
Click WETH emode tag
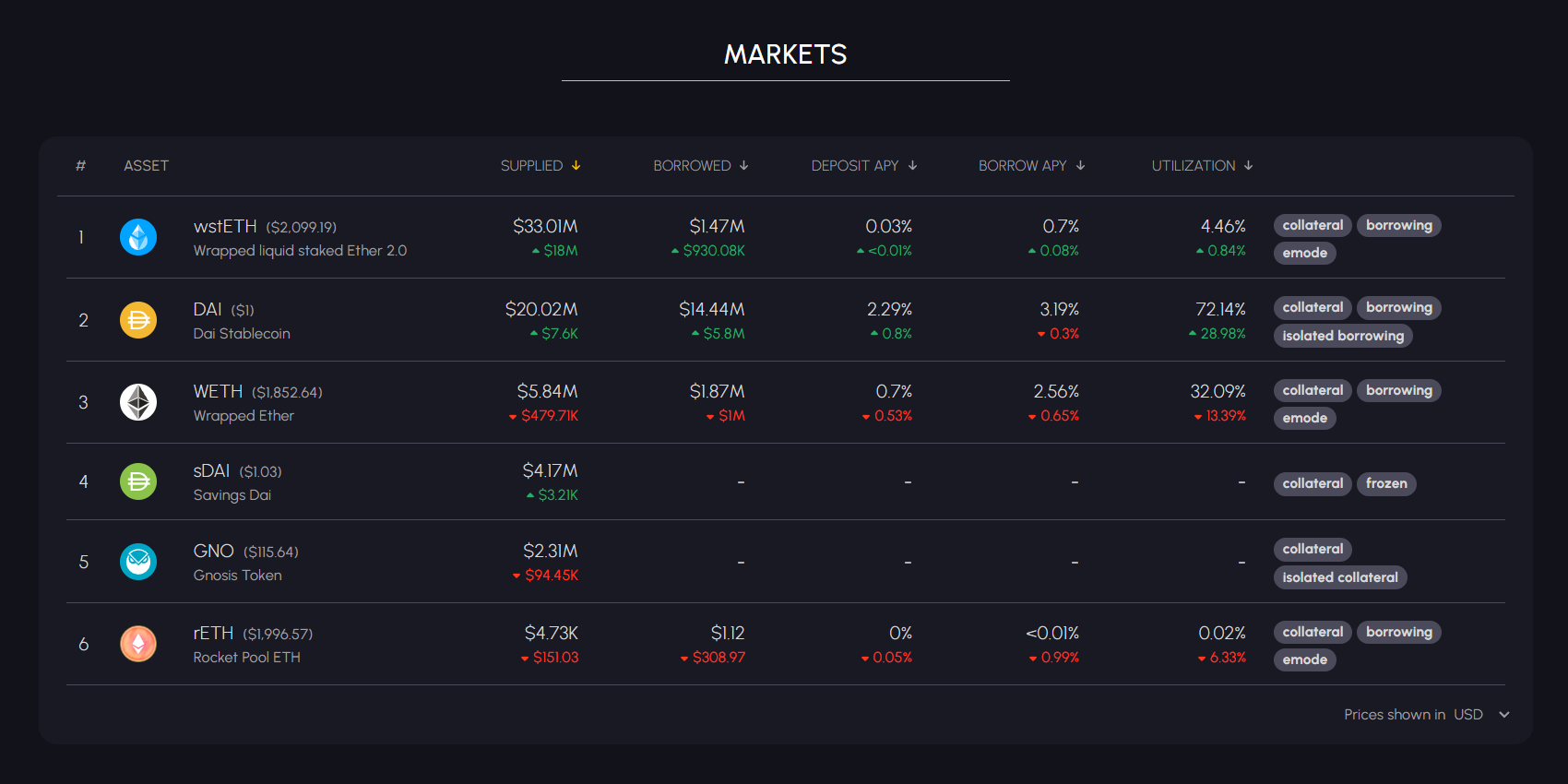click(x=1305, y=418)
